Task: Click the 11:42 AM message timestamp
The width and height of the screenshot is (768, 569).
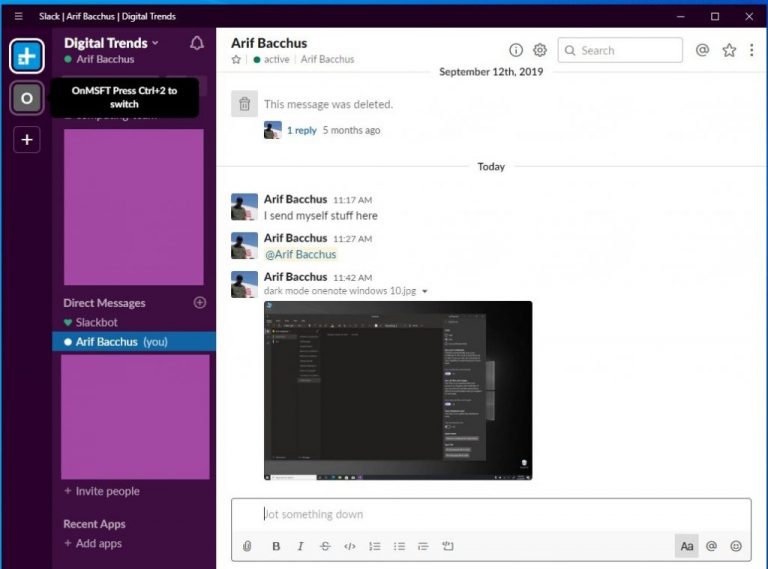Action: point(353,278)
